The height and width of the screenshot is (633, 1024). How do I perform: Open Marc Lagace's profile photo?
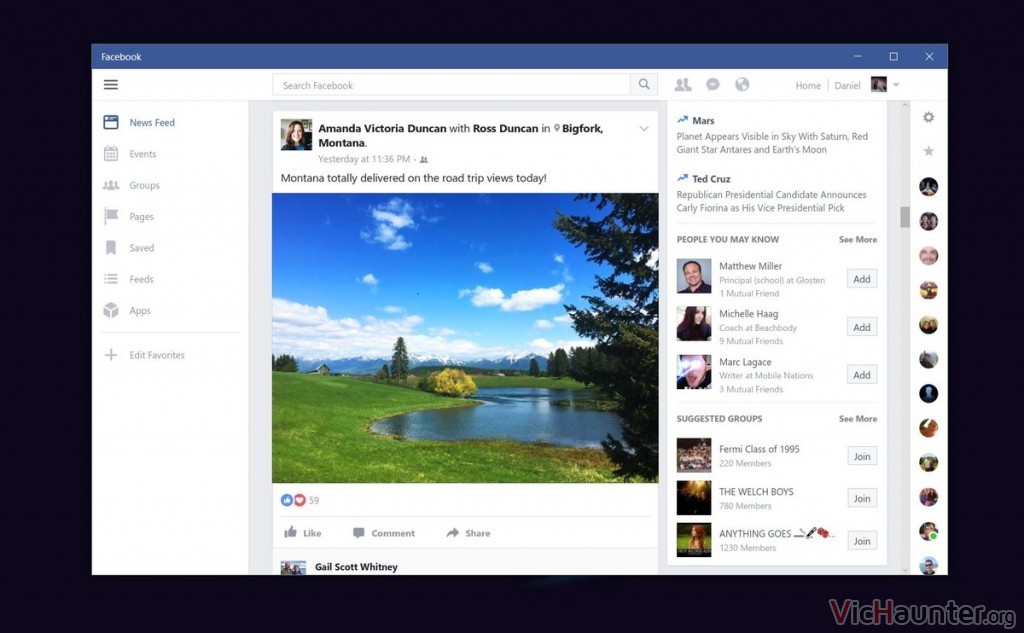coord(694,372)
